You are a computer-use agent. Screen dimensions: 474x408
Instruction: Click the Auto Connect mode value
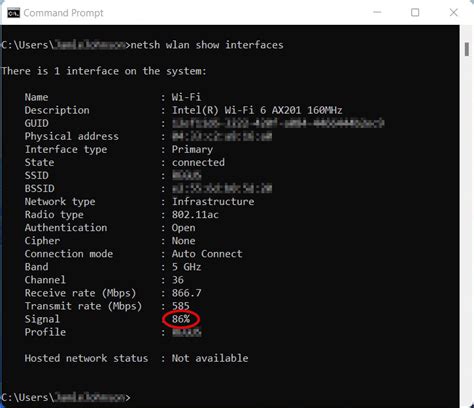[207, 254]
